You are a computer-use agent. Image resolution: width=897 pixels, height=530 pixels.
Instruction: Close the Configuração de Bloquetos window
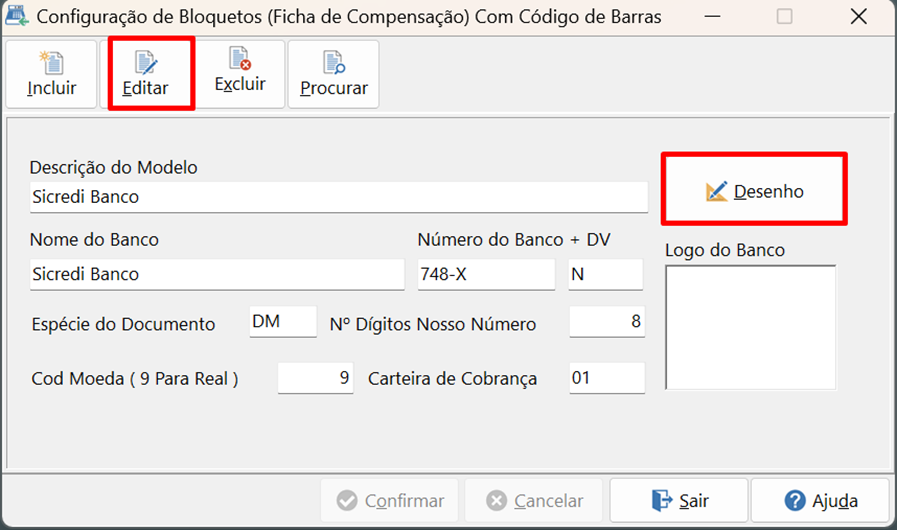tap(859, 17)
